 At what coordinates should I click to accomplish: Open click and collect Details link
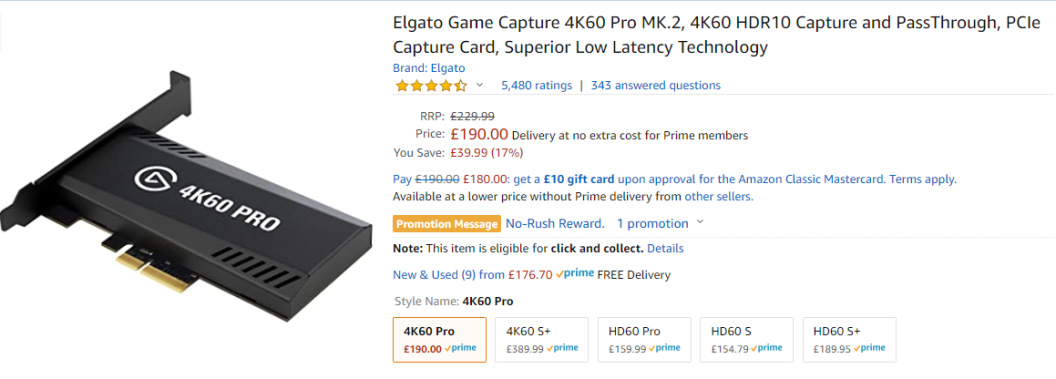tap(665, 248)
